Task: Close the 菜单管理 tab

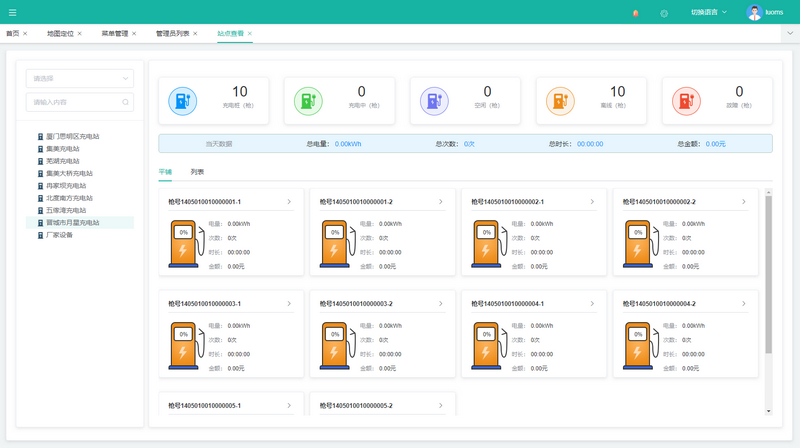Action: (134, 34)
